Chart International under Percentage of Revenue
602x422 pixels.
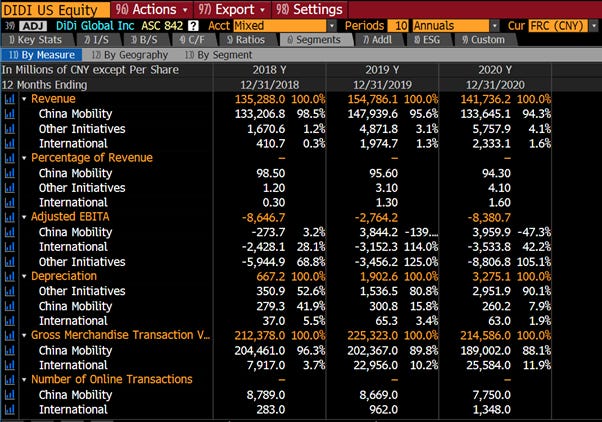click(10, 202)
